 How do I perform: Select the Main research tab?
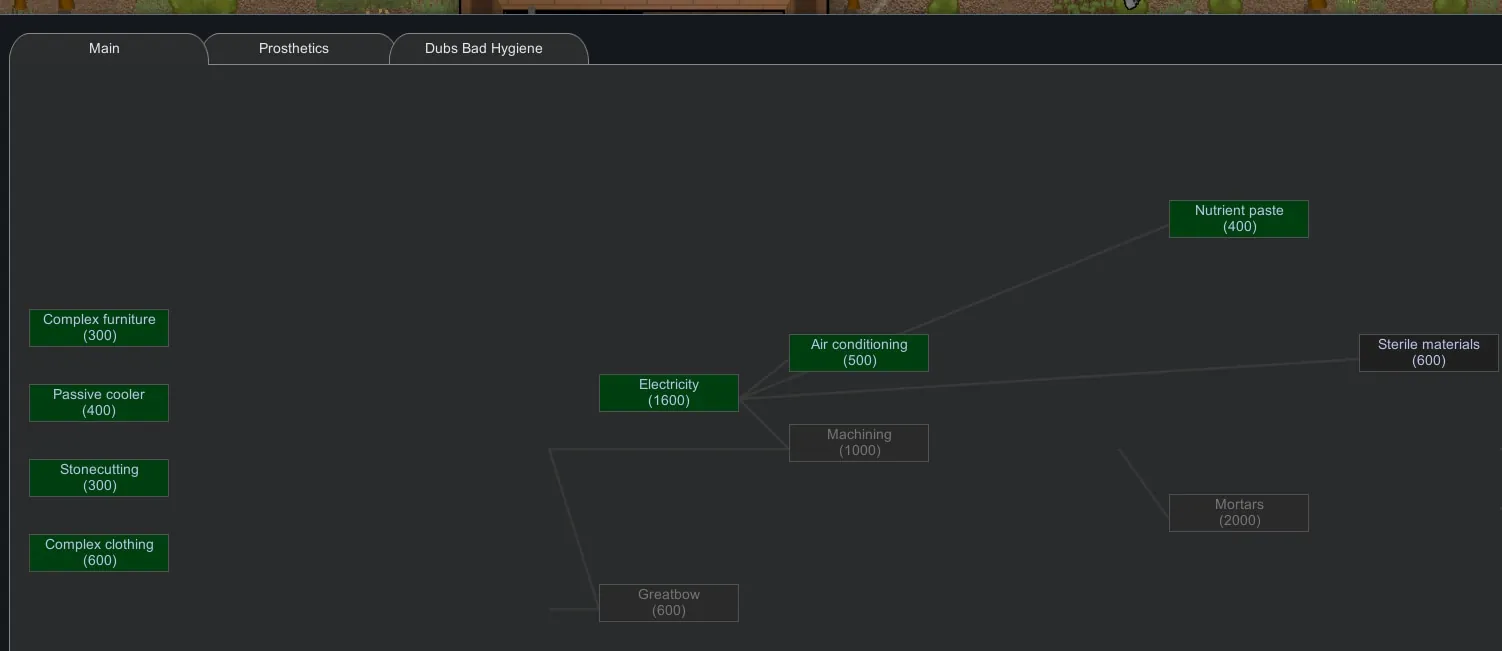point(104,48)
